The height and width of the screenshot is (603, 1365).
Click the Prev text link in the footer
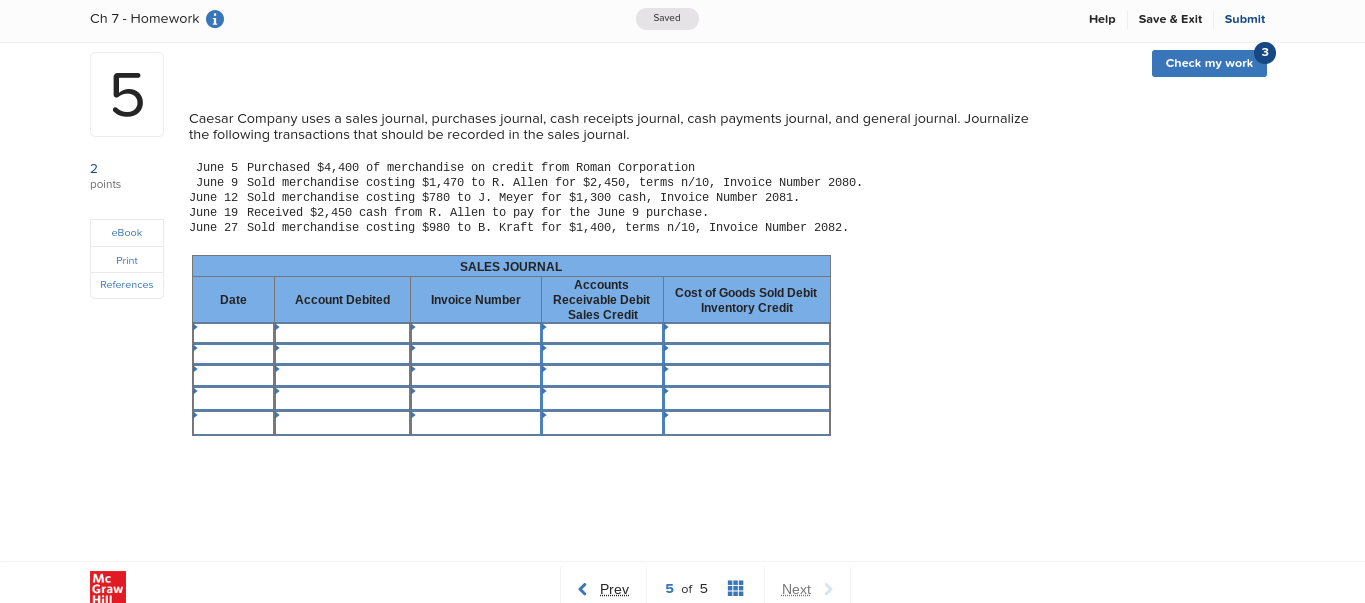pyautogui.click(x=615, y=588)
